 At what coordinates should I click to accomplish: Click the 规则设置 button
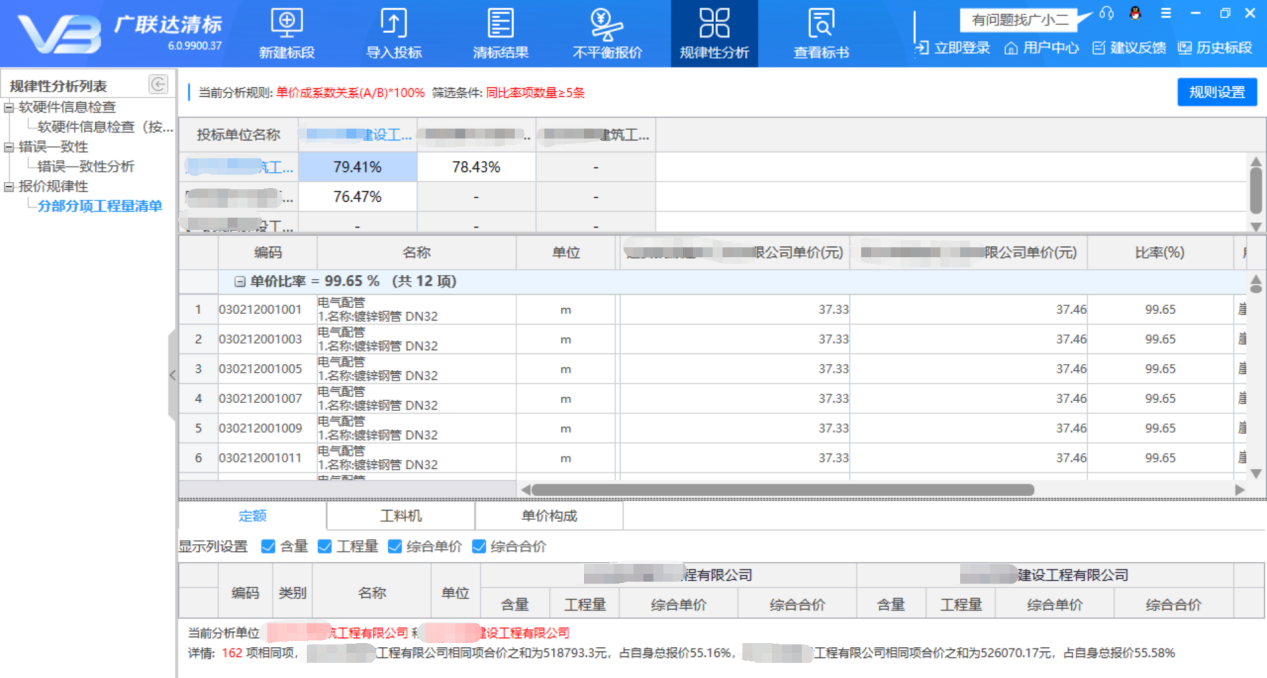tap(1217, 92)
